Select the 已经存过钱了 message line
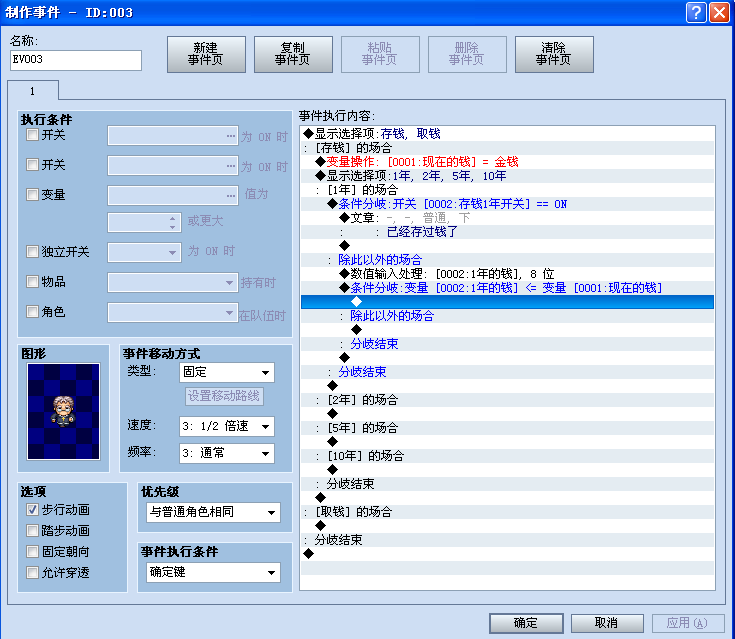This screenshot has width=735, height=639. coord(508,232)
